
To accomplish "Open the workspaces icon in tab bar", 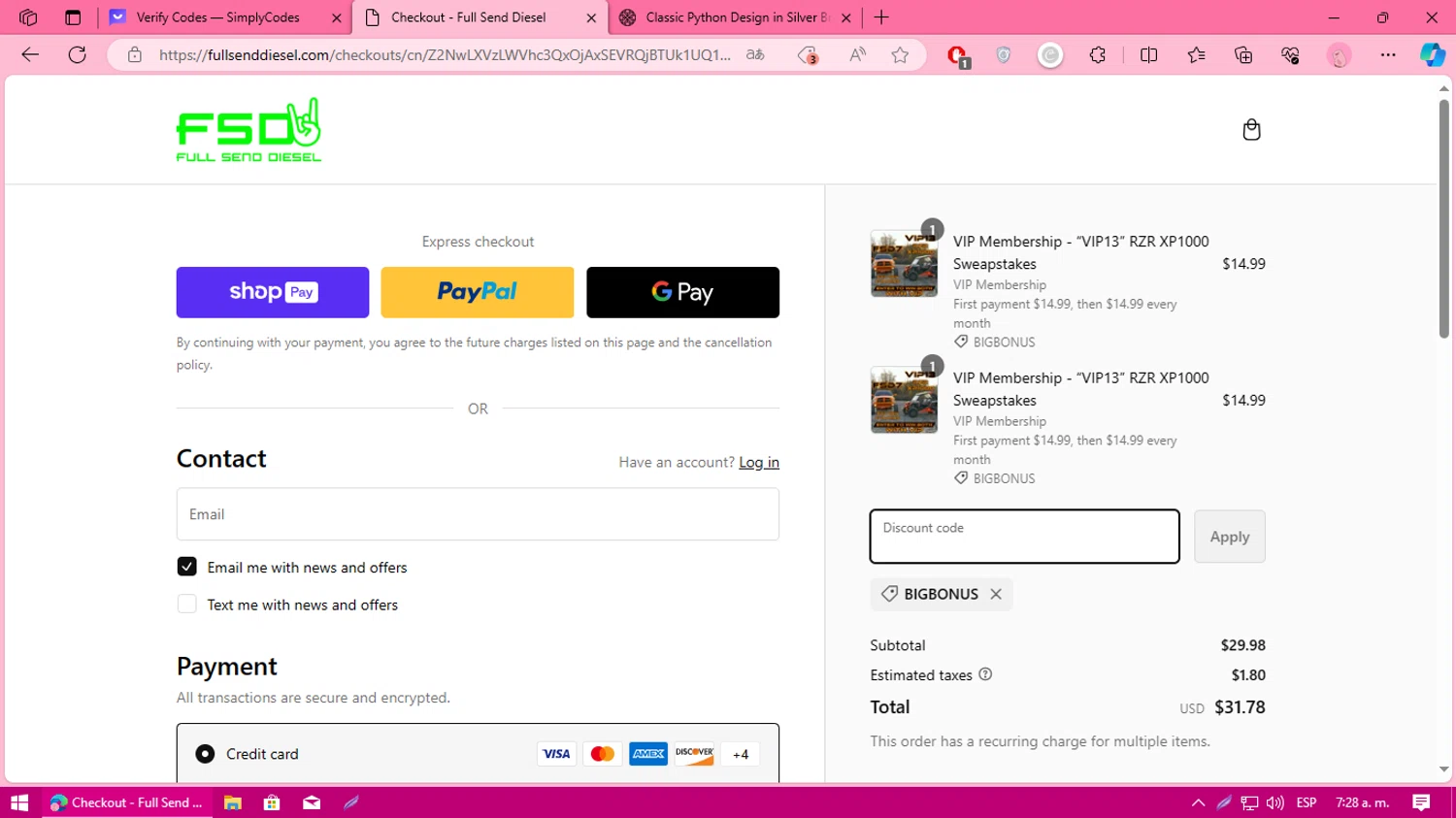I will pyautogui.click(x=28, y=17).
